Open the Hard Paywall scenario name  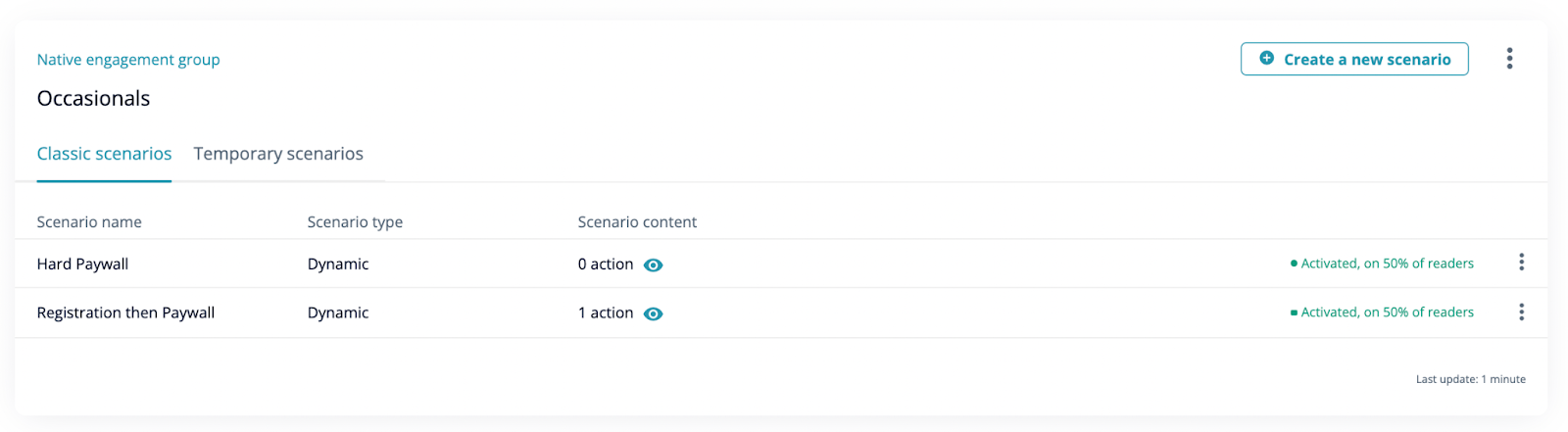click(82, 264)
